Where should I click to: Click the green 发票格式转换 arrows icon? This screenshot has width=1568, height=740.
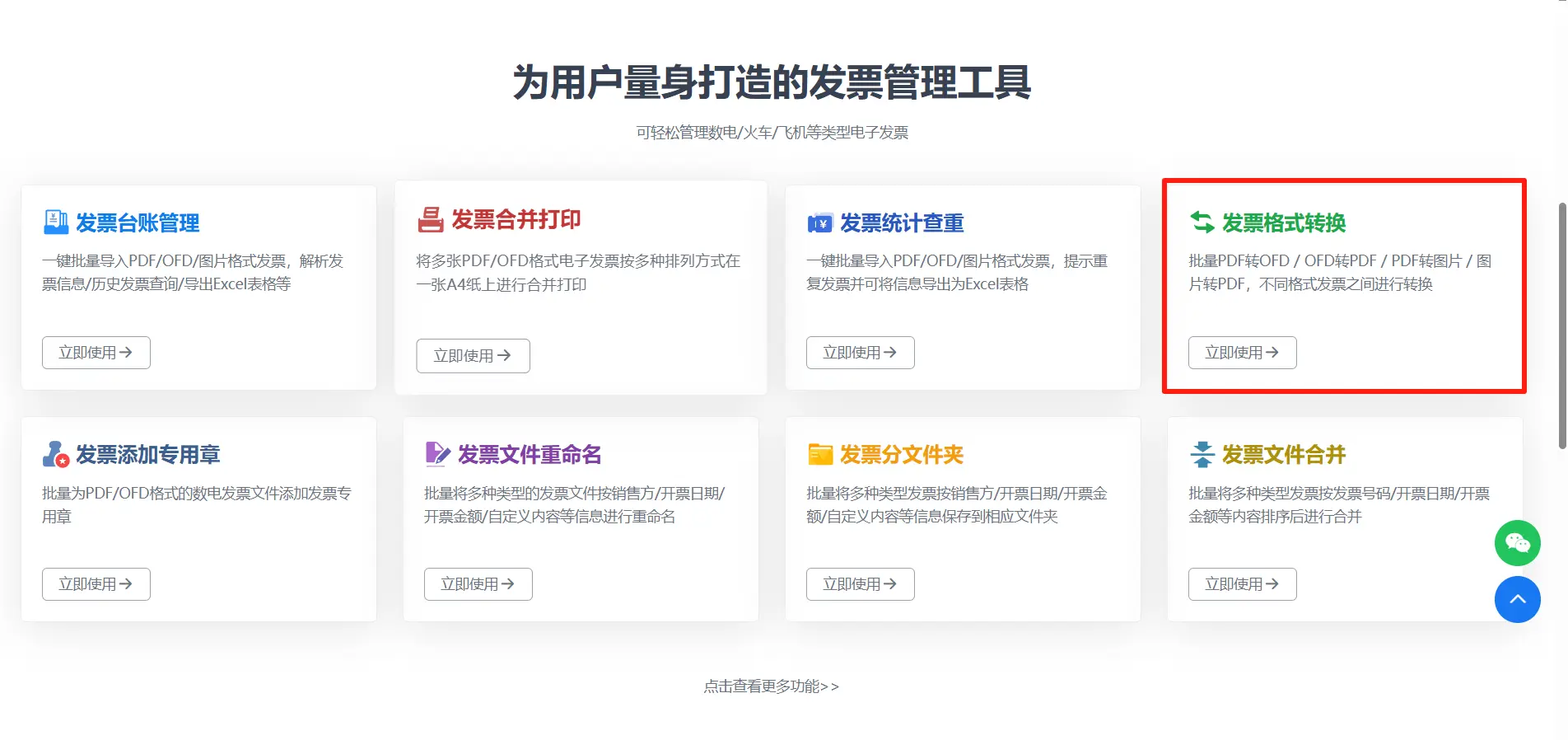pos(1202,222)
